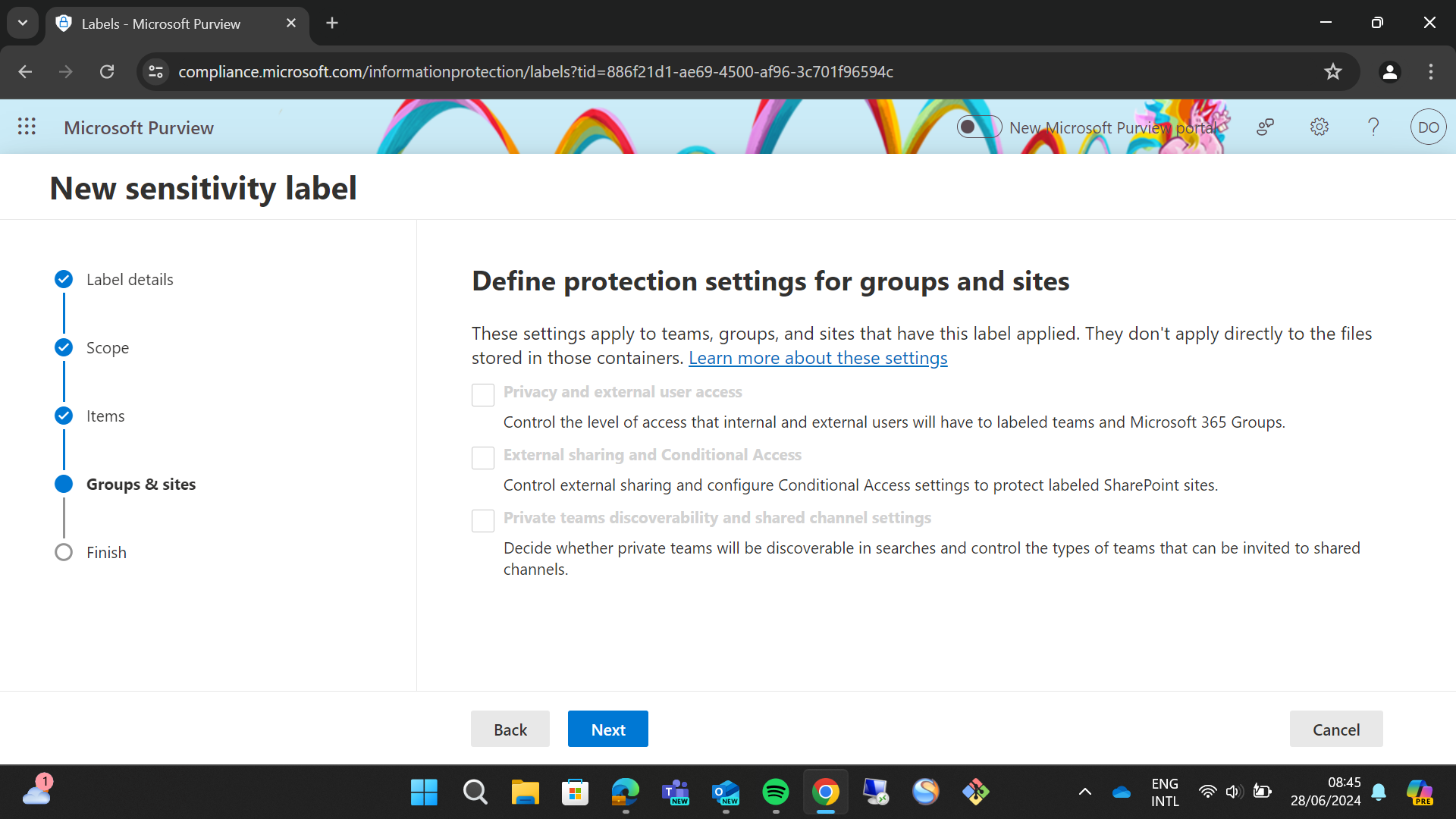View site information icon in address bar
The image size is (1456, 819).
coord(155,71)
